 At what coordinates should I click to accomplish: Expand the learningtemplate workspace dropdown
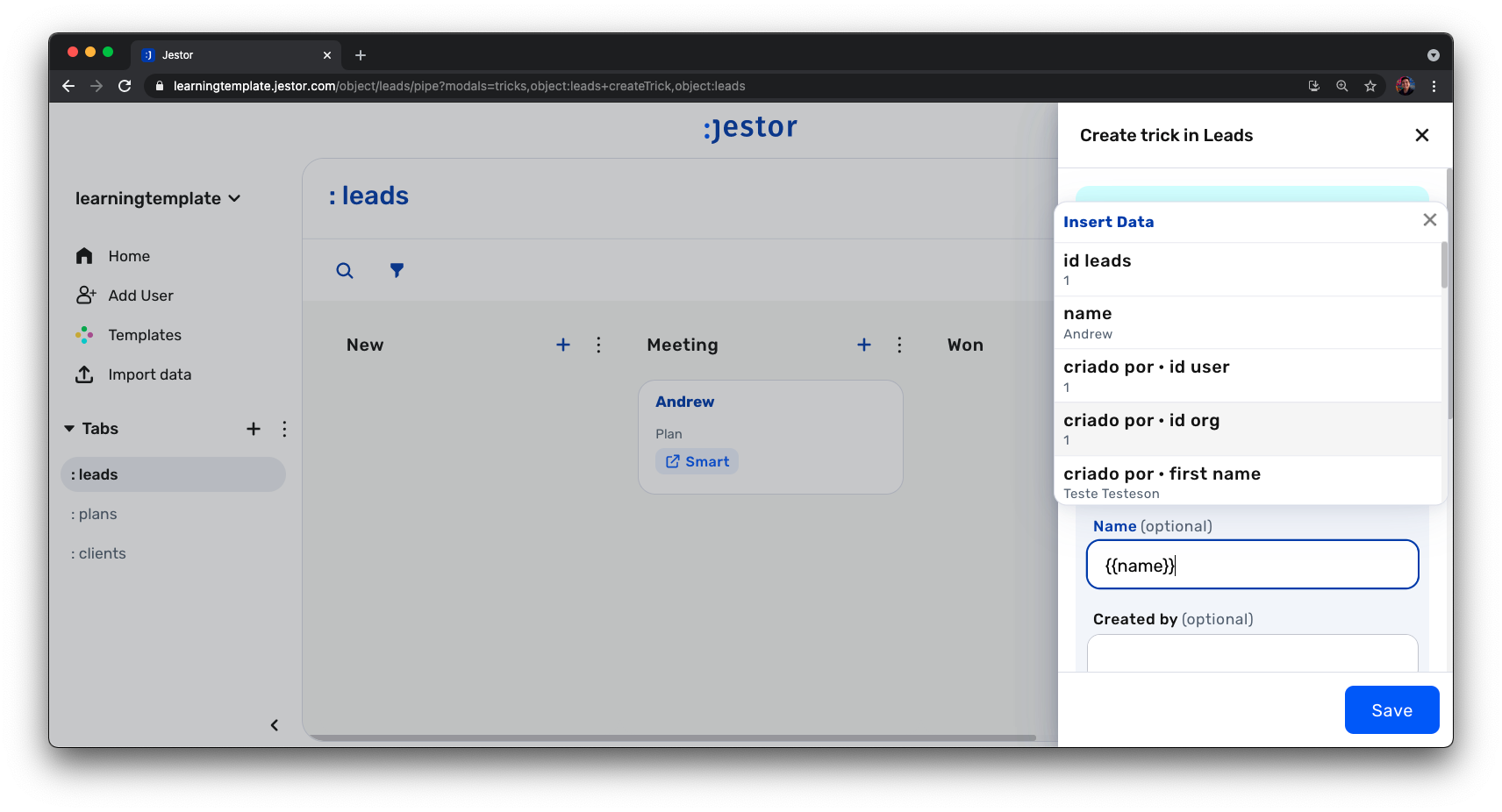pyautogui.click(x=158, y=198)
